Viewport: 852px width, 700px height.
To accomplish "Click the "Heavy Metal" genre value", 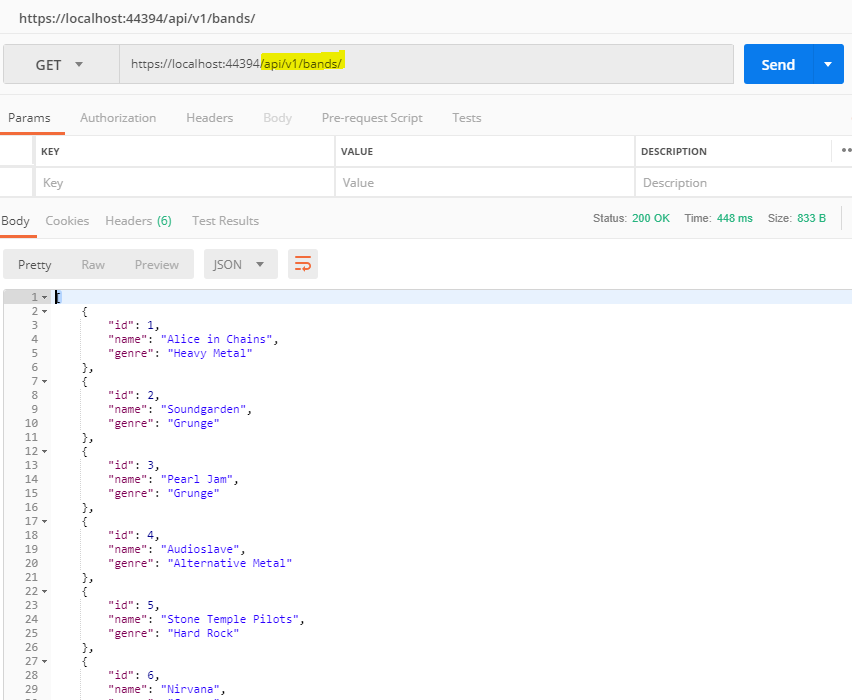I will coord(210,353).
